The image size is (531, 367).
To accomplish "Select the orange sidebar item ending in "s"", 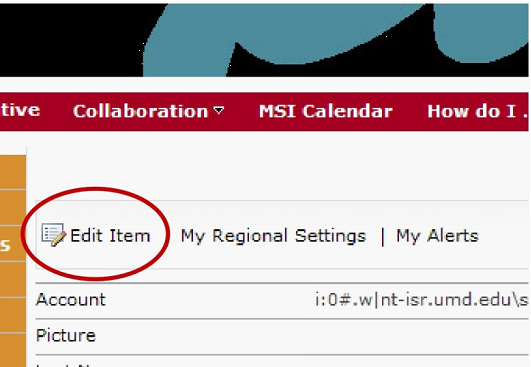I will [x=13, y=243].
